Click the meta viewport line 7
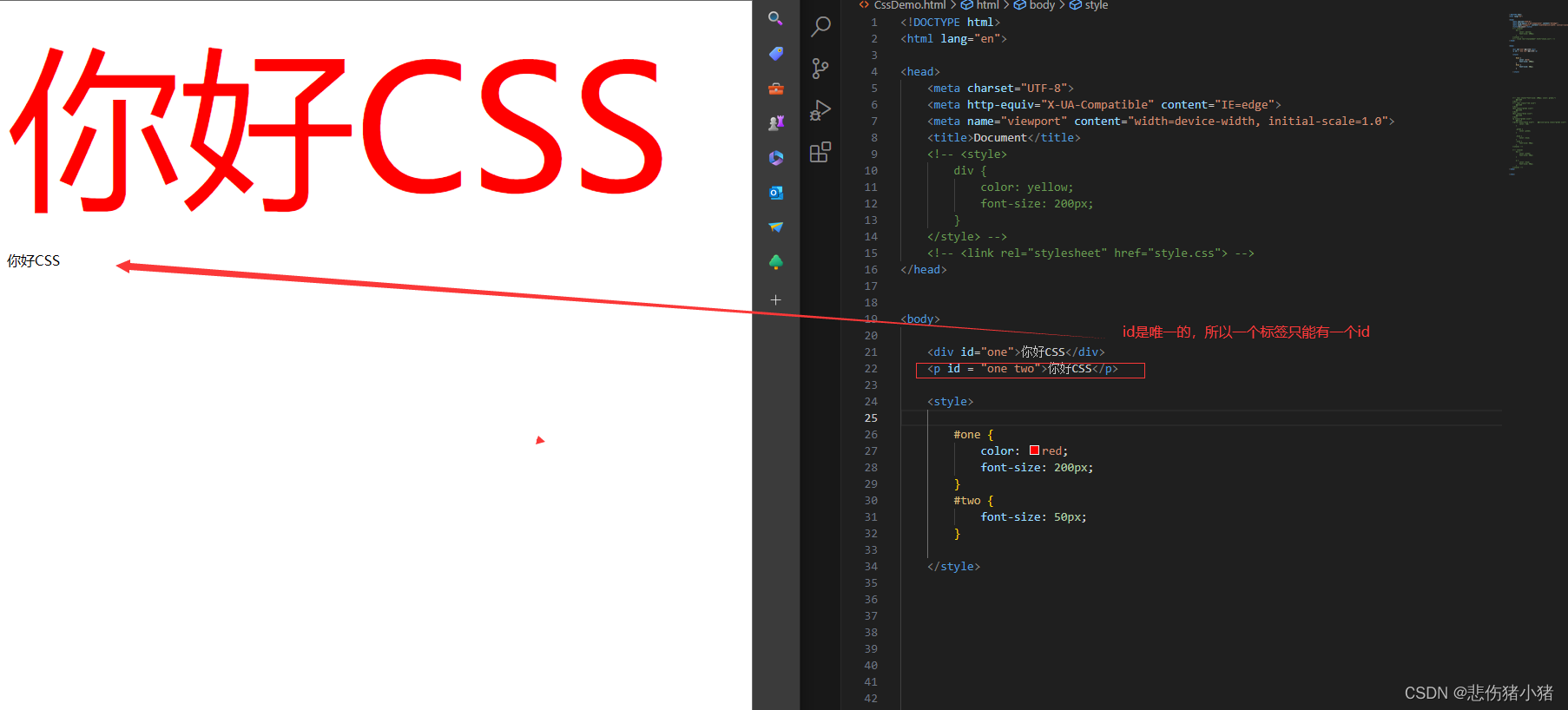The image size is (1568, 710). click(1161, 122)
